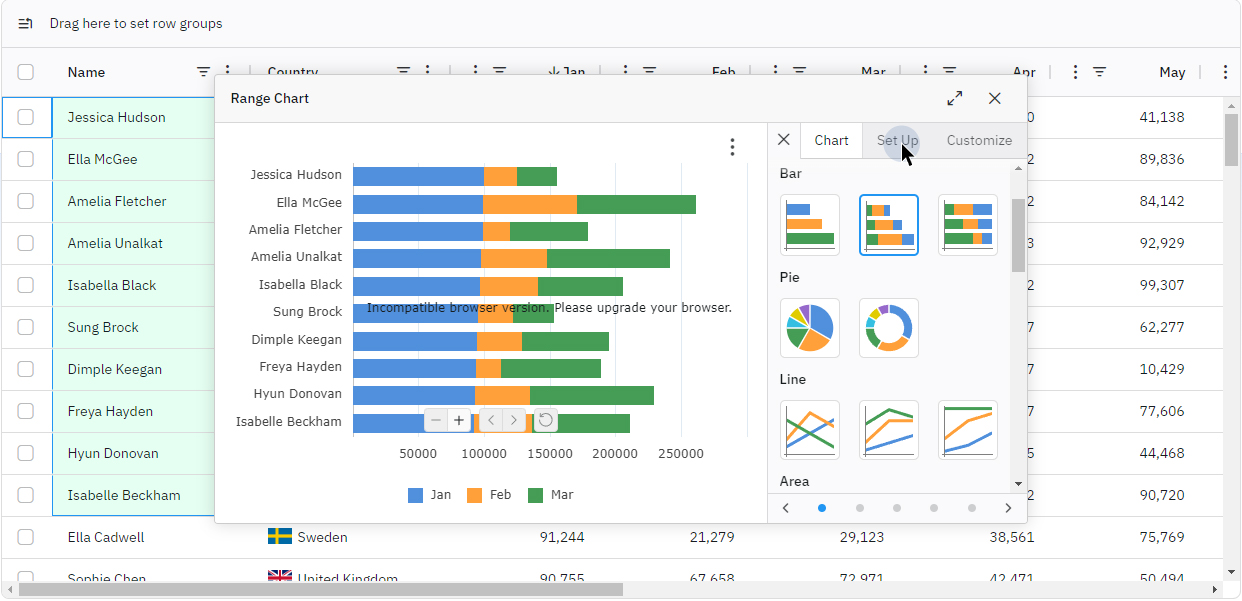Image resolution: width=1242 pixels, height=601 pixels.
Task: Select the normalized bar chart type
Action: 968,225
